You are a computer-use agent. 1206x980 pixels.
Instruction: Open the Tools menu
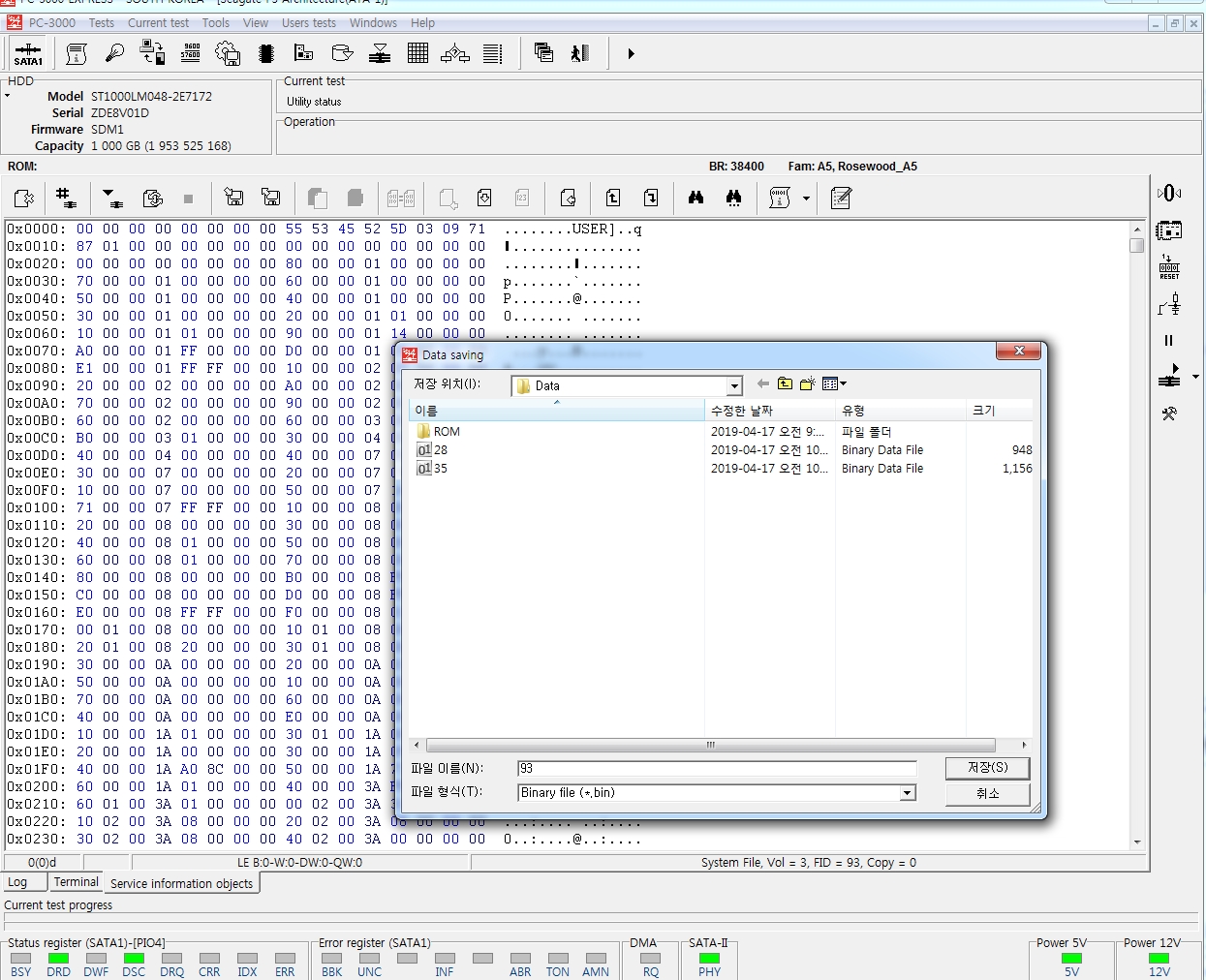216,23
